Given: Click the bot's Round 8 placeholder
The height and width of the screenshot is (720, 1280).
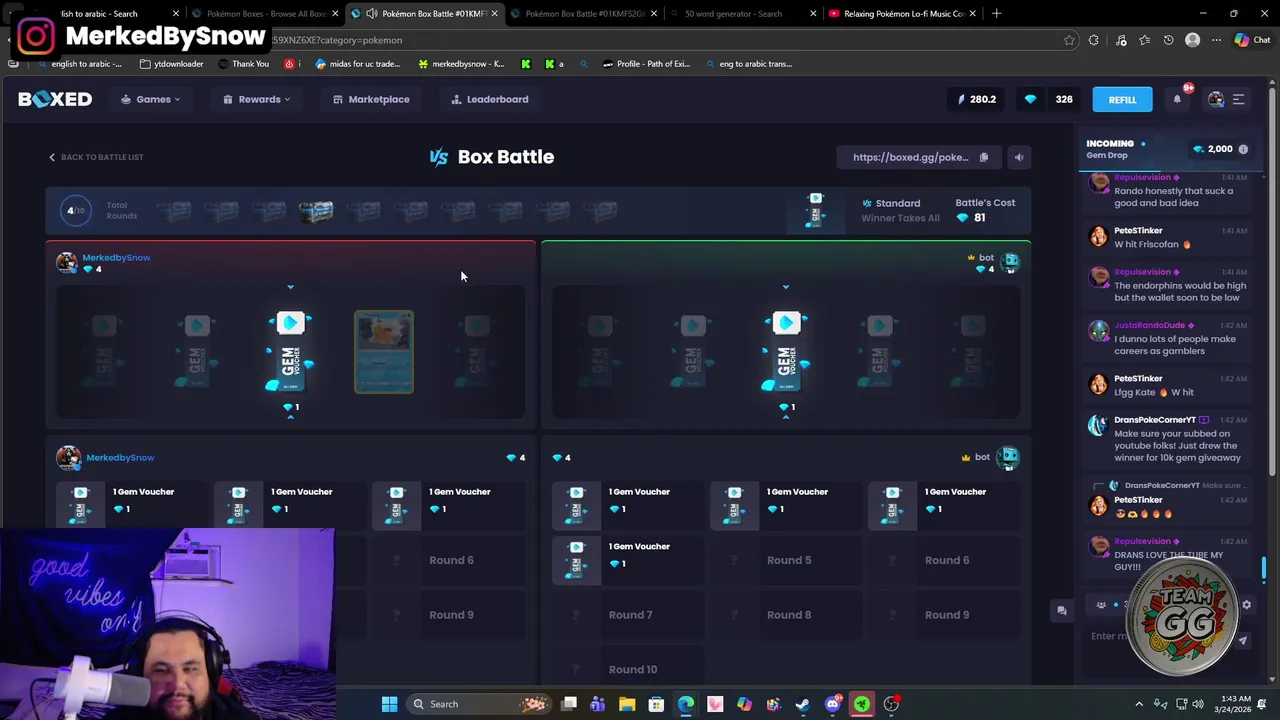Looking at the screenshot, I should click(x=785, y=615).
